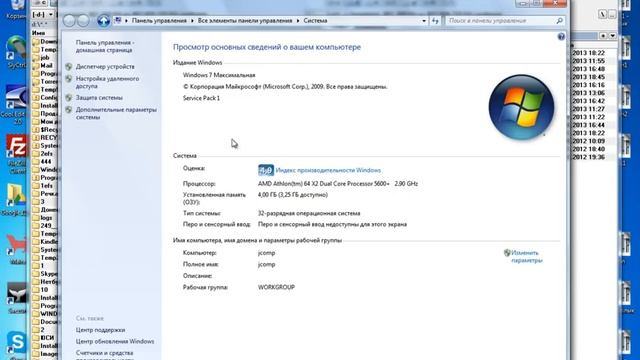Click the blue Up arrow button
Screen dimensions: 640x360
(x=104, y=20)
